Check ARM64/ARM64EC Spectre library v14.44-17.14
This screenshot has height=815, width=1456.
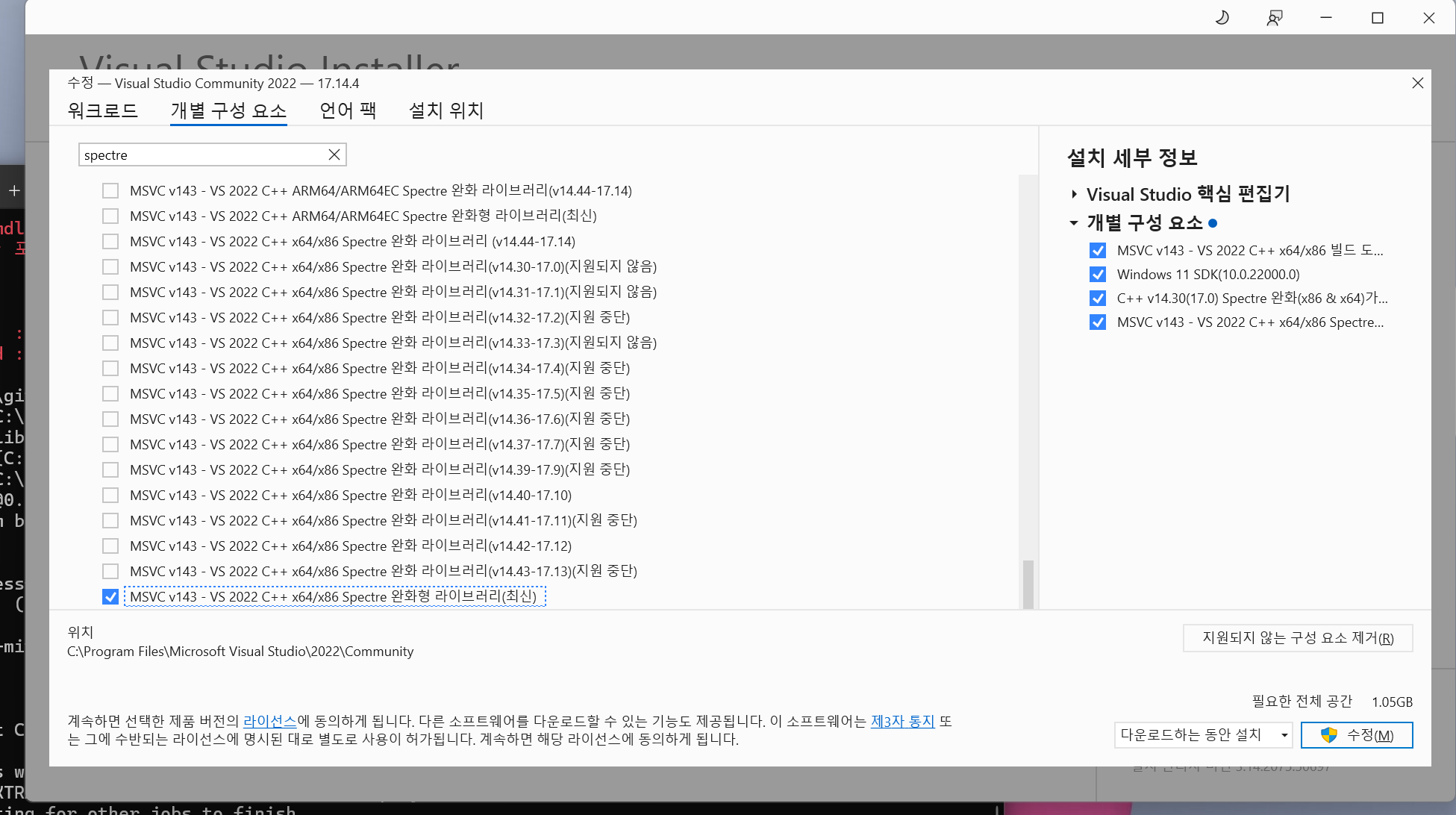pyautogui.click(x=110, y=191)
